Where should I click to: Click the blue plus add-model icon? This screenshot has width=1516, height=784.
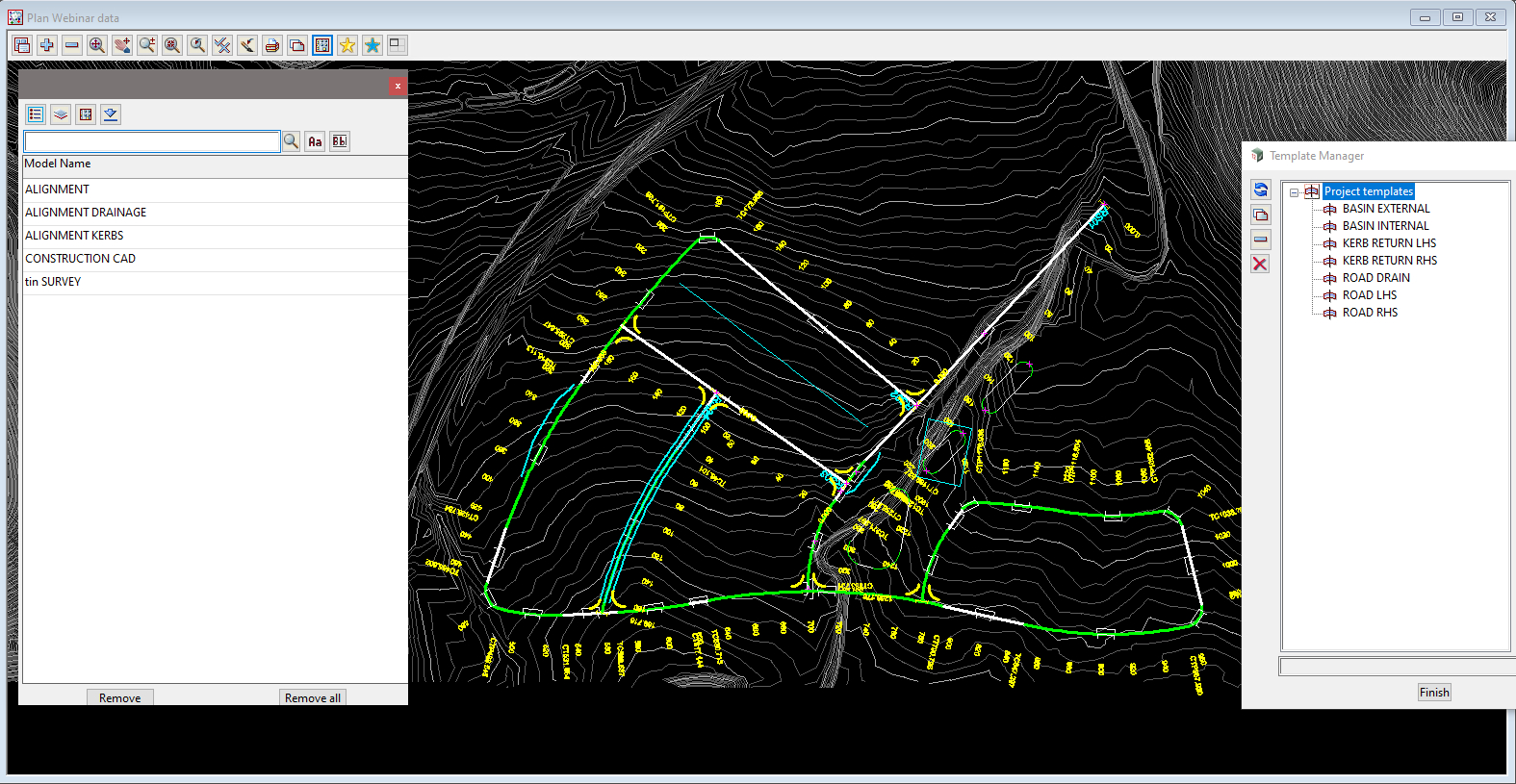tap(46, 45)
